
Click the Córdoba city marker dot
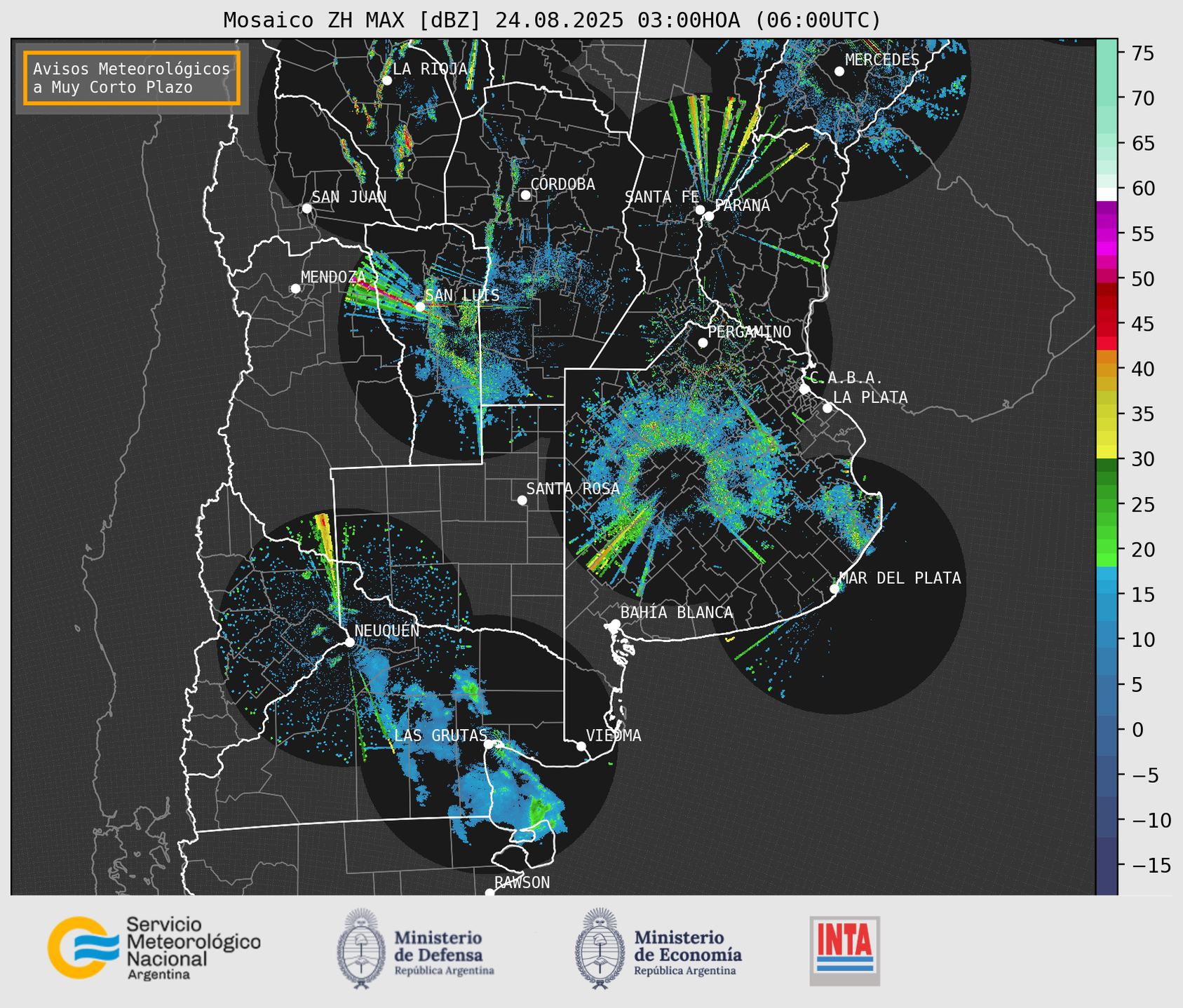point(525,195)
